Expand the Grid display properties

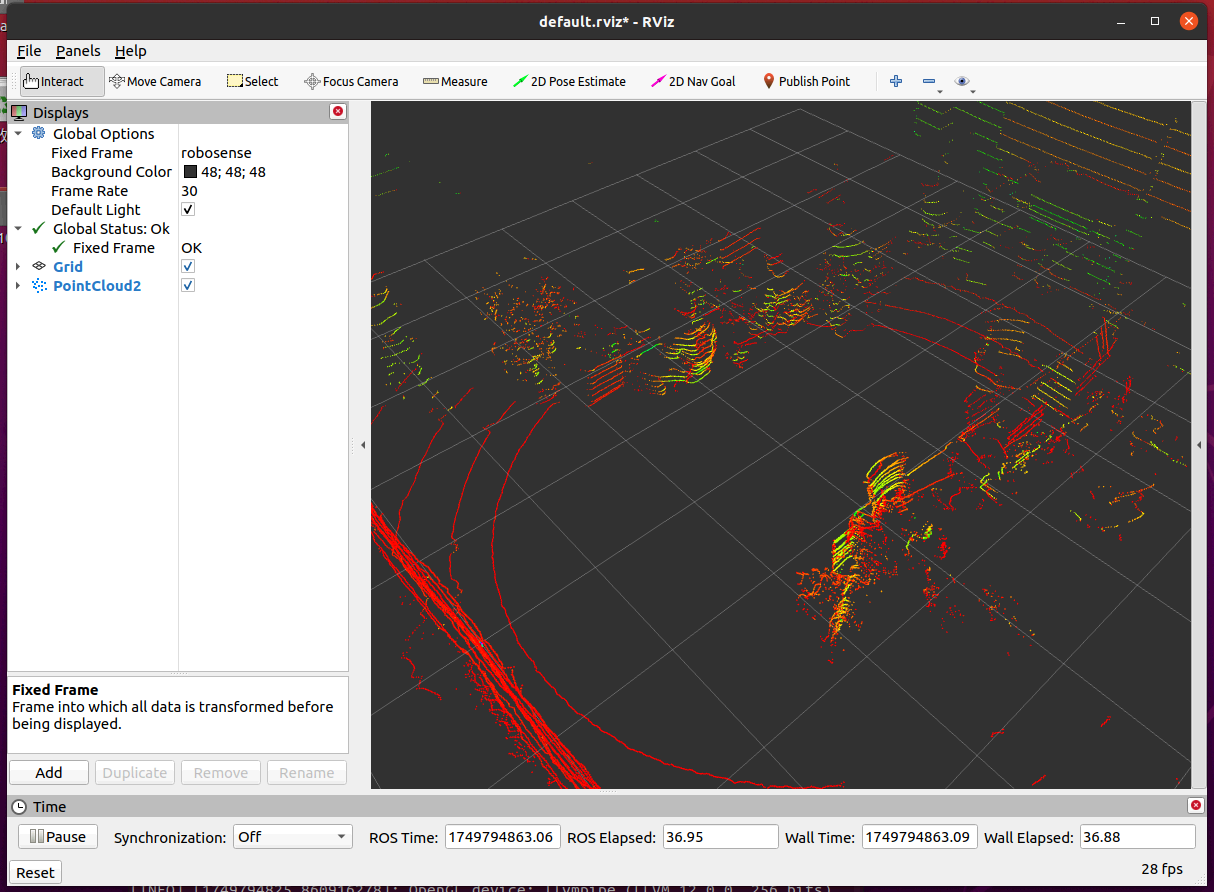point(18,266)
